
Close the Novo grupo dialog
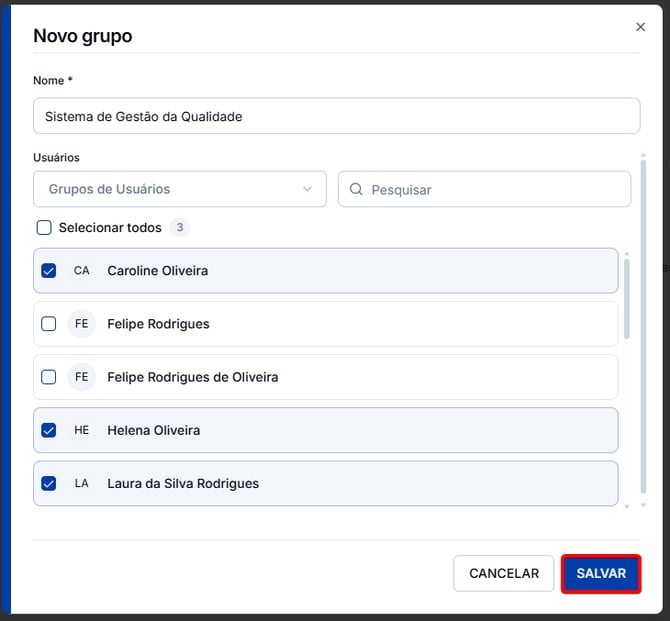pyautogui.click(x=640, y=27)
